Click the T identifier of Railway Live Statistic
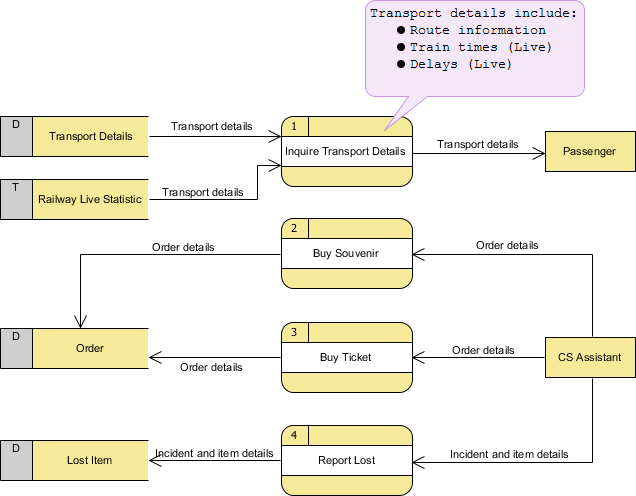 (16, 187)
